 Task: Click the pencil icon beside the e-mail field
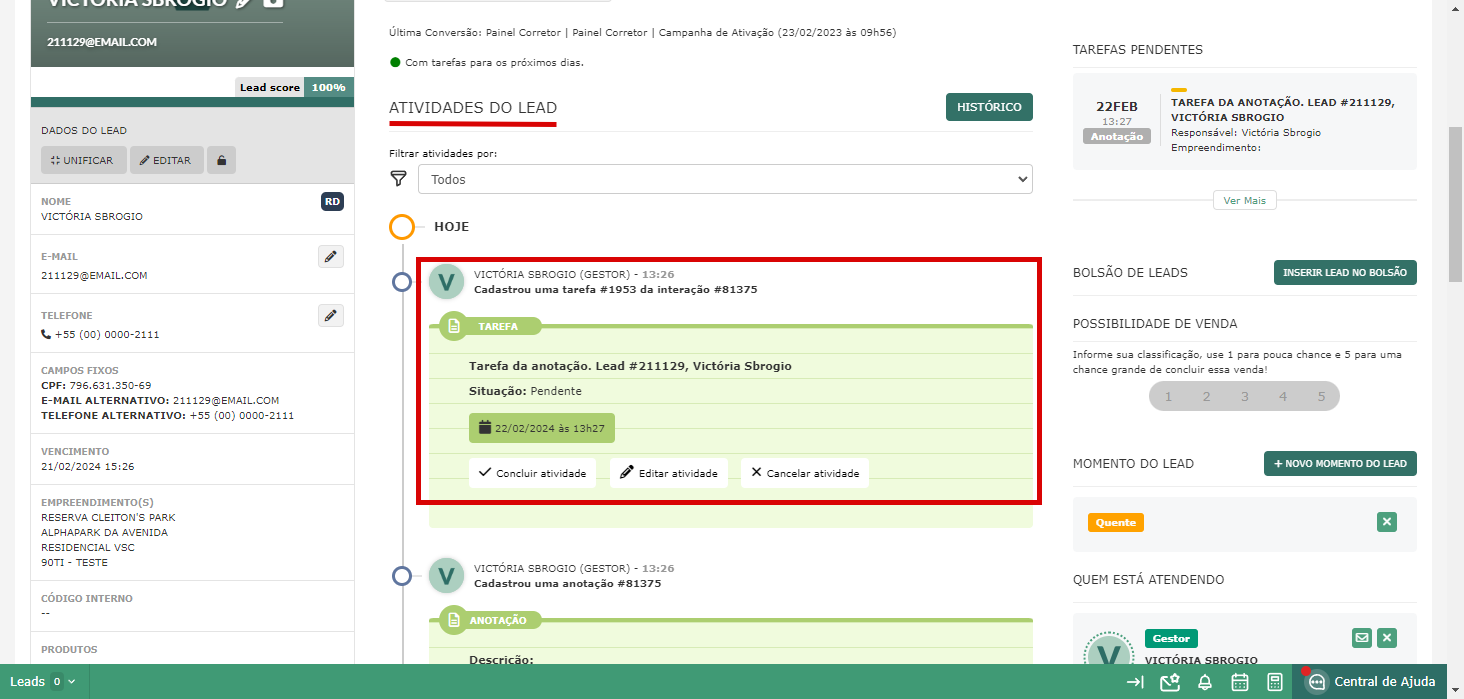(x=331, y=257)
